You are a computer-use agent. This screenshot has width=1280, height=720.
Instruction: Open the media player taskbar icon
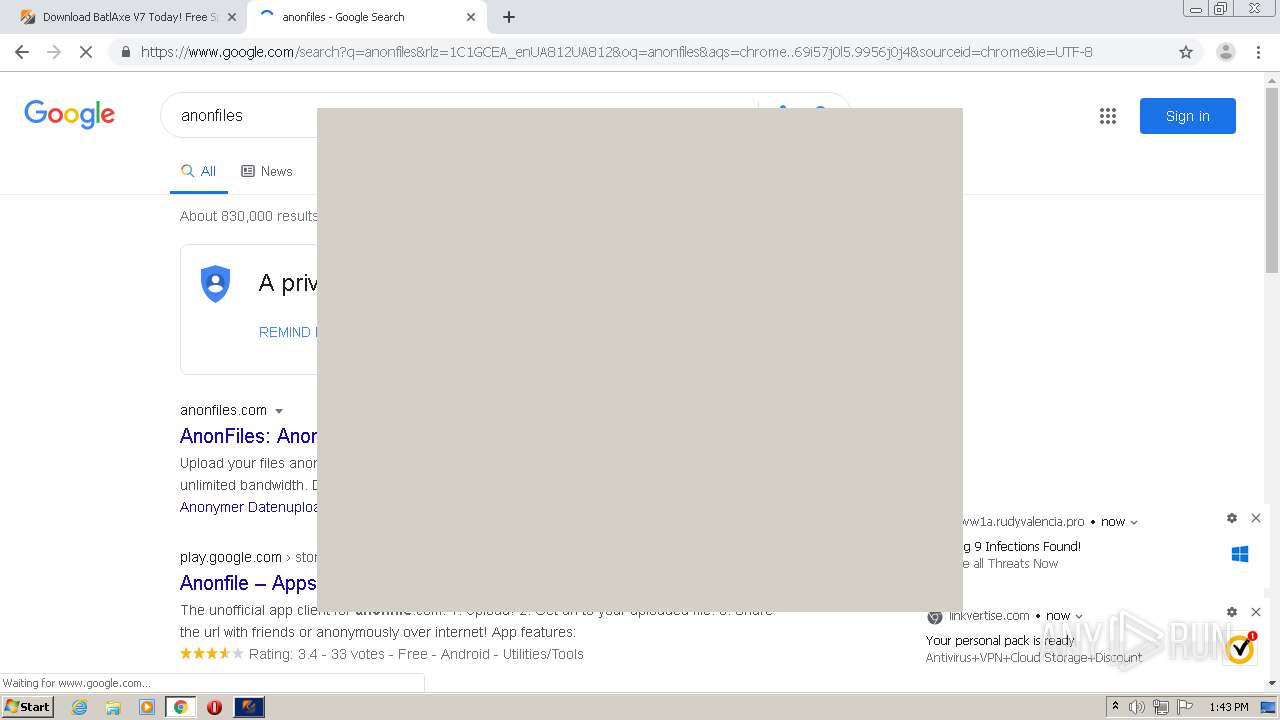click(147, 707)
